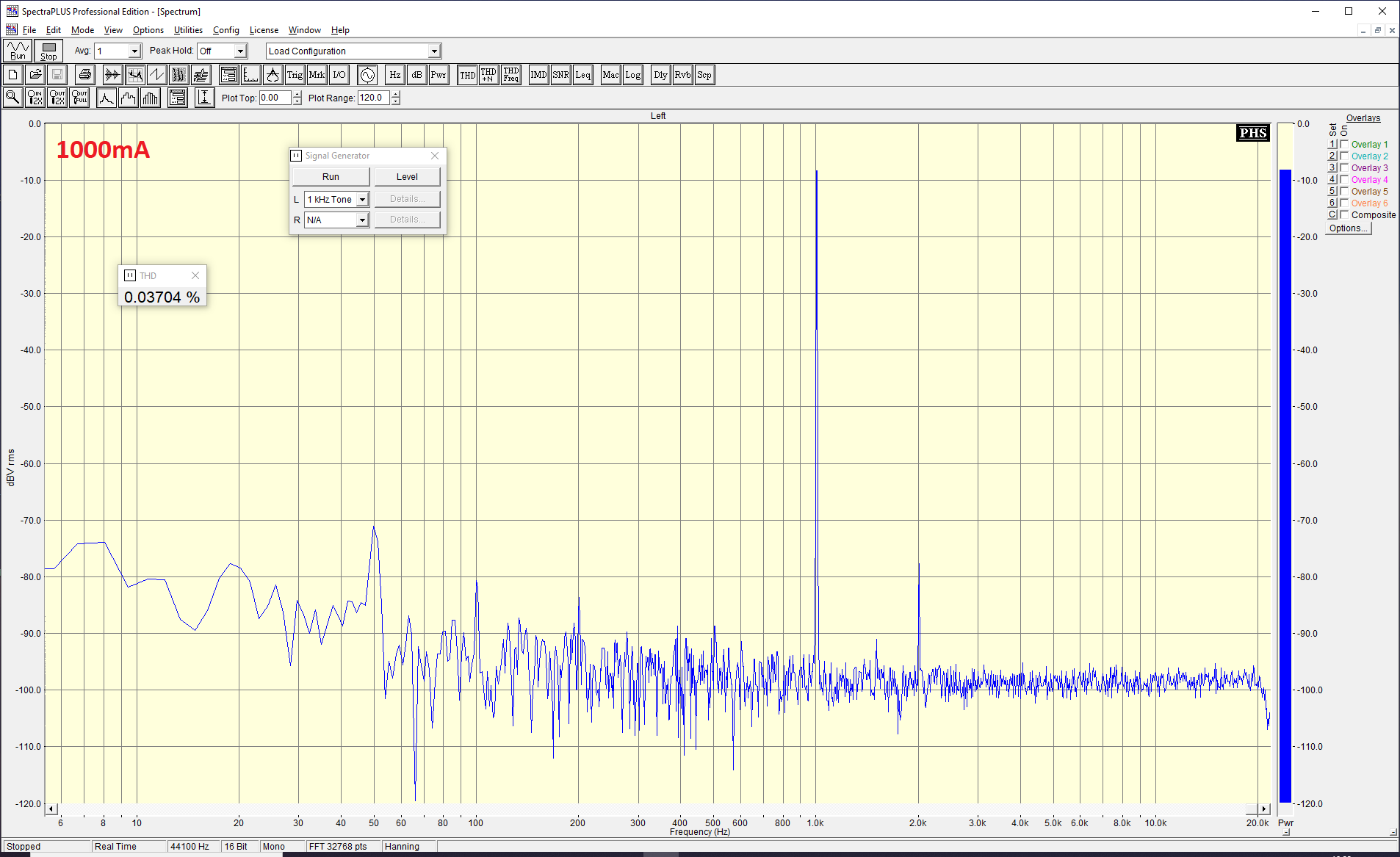Open the Config menu

pyautogui.click(x=226, y=30)
